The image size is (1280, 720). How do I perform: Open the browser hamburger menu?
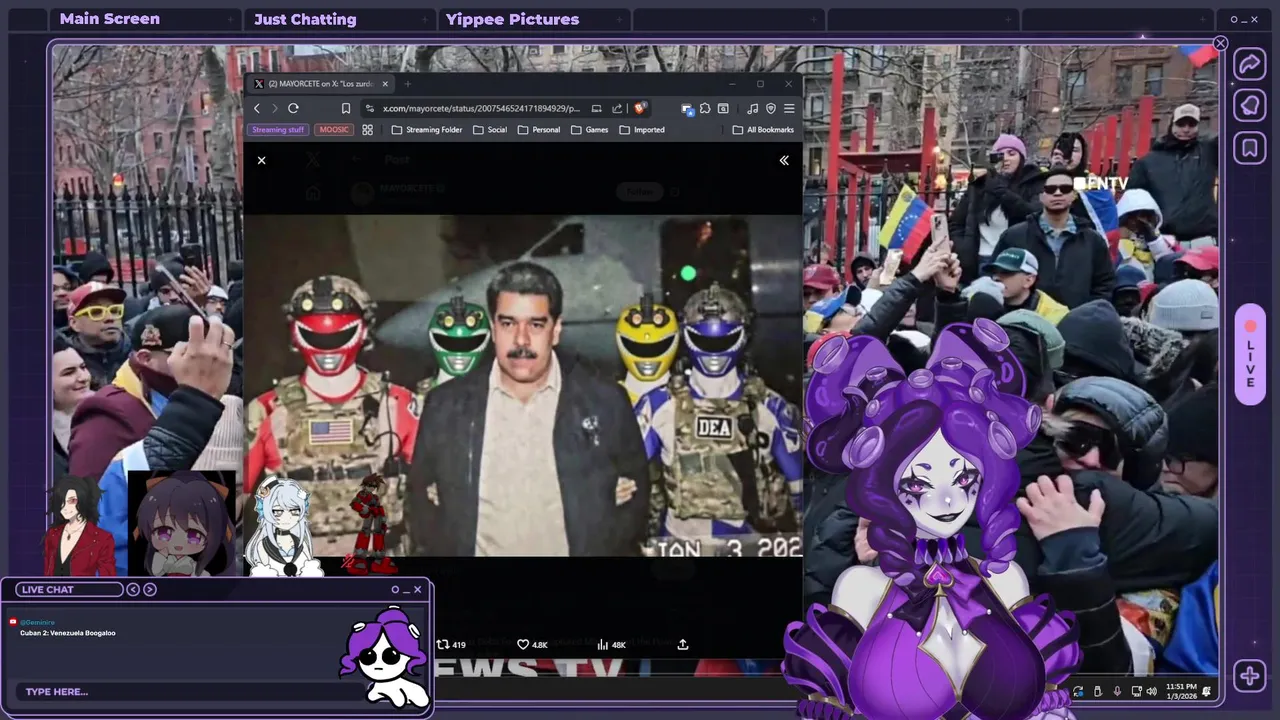pos(789,108)
